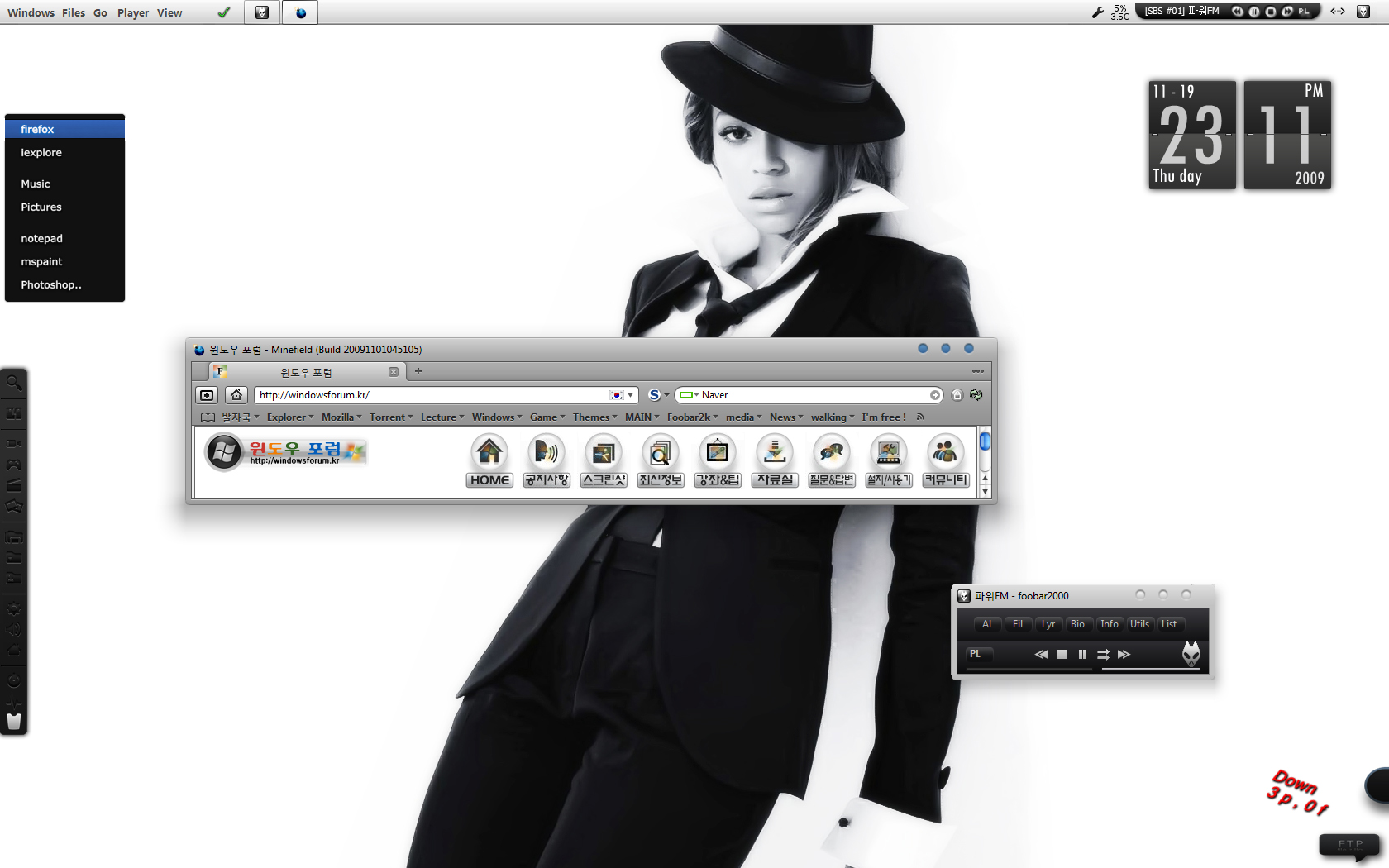Open 커뮤니티 people icon on forum page
The image size is (1389, 868).
[946, 461]
